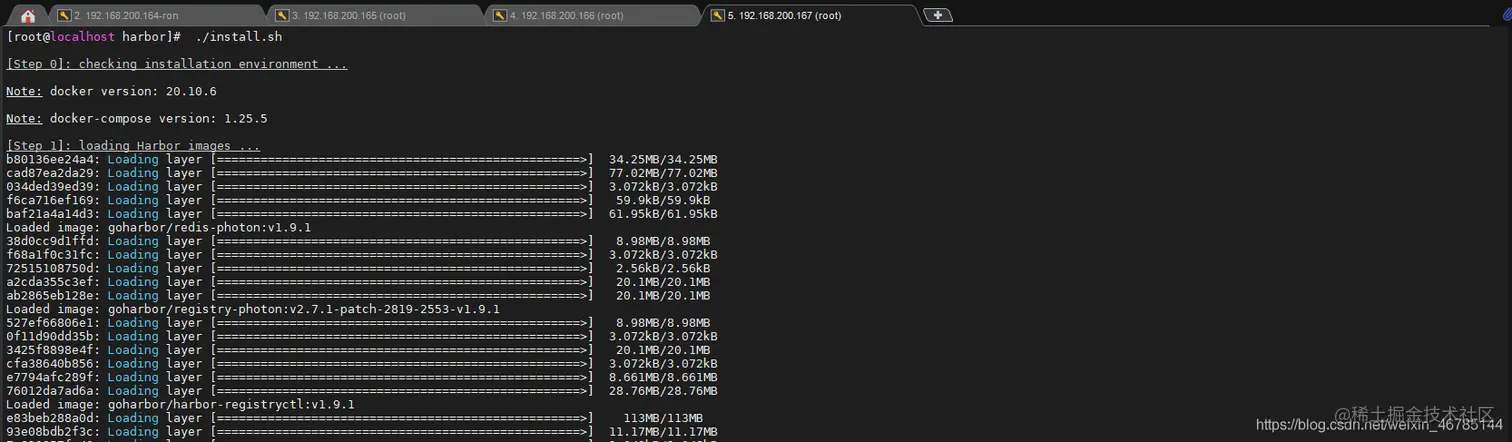Click 'Loaded image: goharbor/redis-photon:v1.9.1' line

click(158, 228)
